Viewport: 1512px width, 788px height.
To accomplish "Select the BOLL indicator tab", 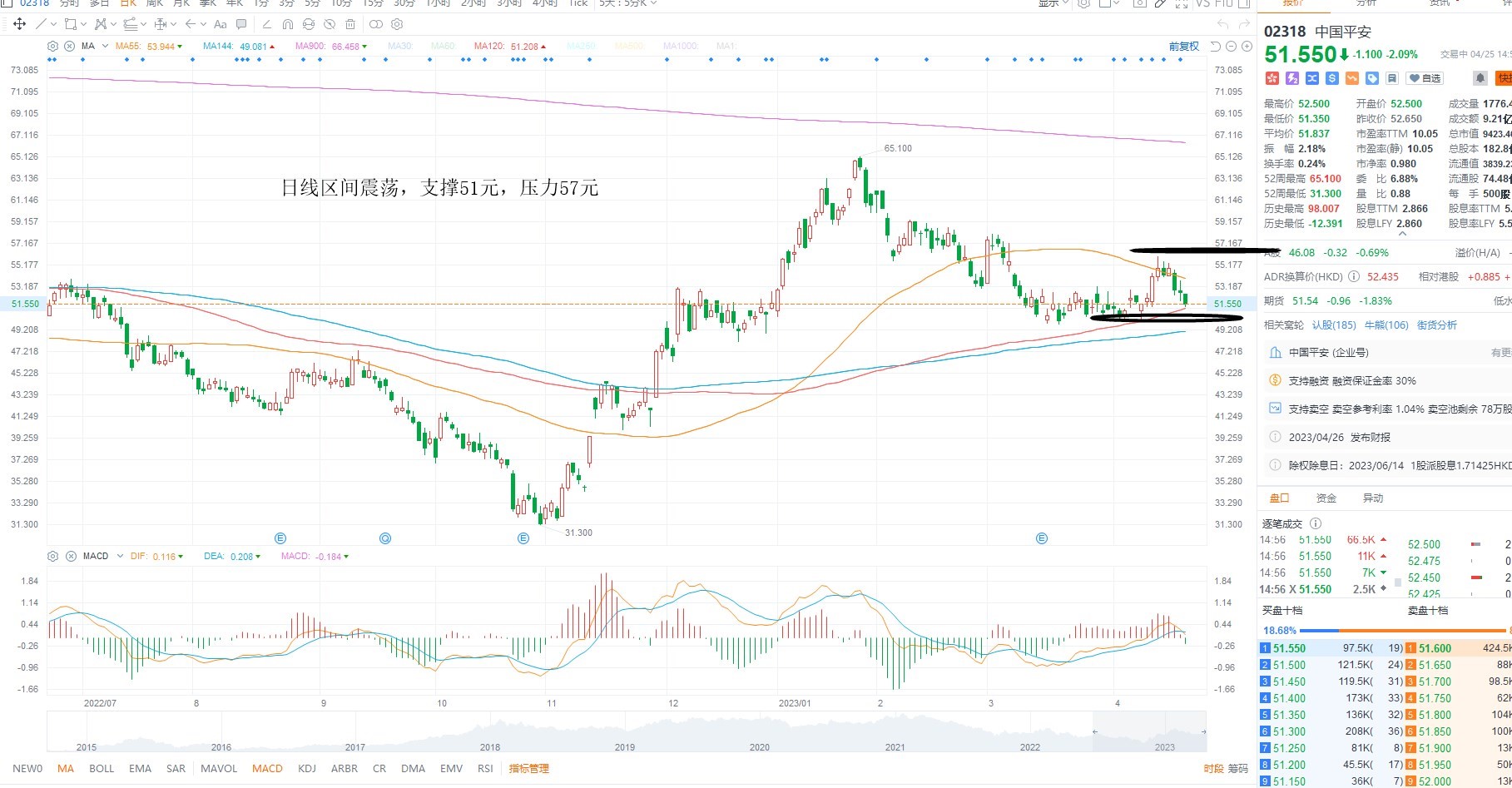I will pyautogui.click(x=102, y=769).
